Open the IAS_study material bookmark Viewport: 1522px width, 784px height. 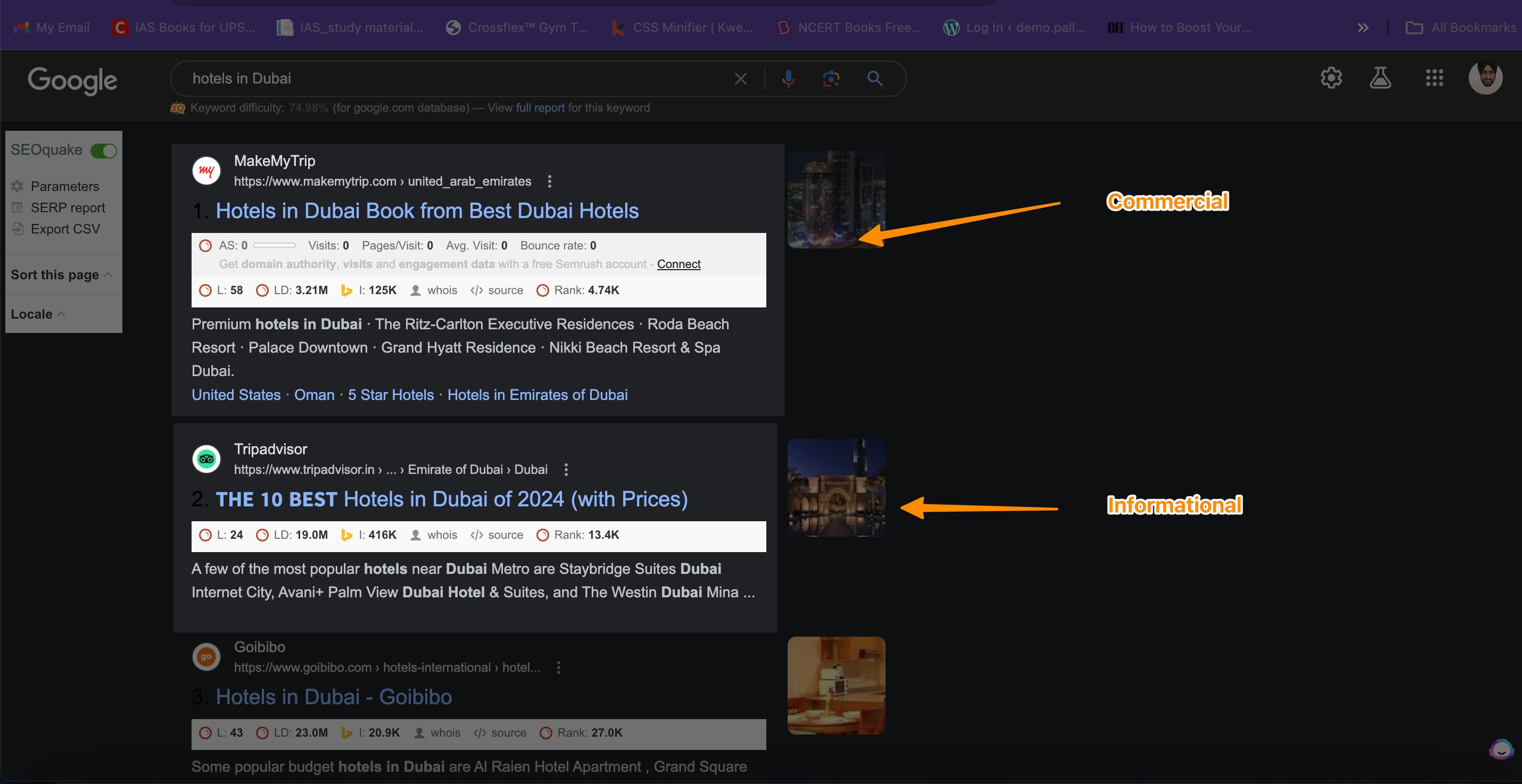(x=350, y=27)
